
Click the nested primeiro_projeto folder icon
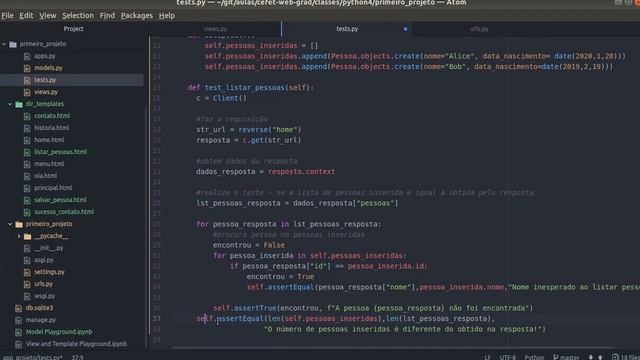[19, 224]
